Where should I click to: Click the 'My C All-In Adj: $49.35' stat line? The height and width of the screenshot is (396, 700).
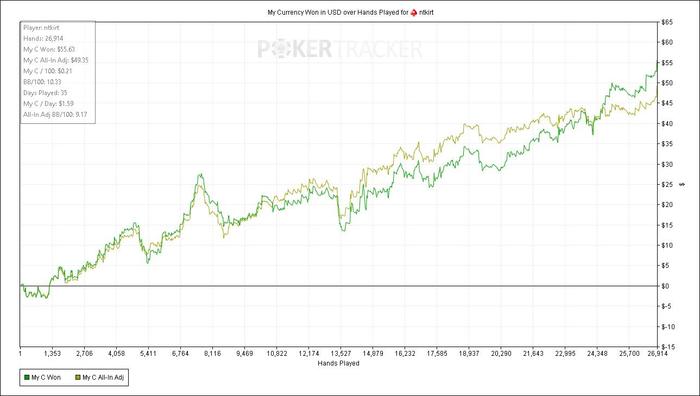(56, 60)
